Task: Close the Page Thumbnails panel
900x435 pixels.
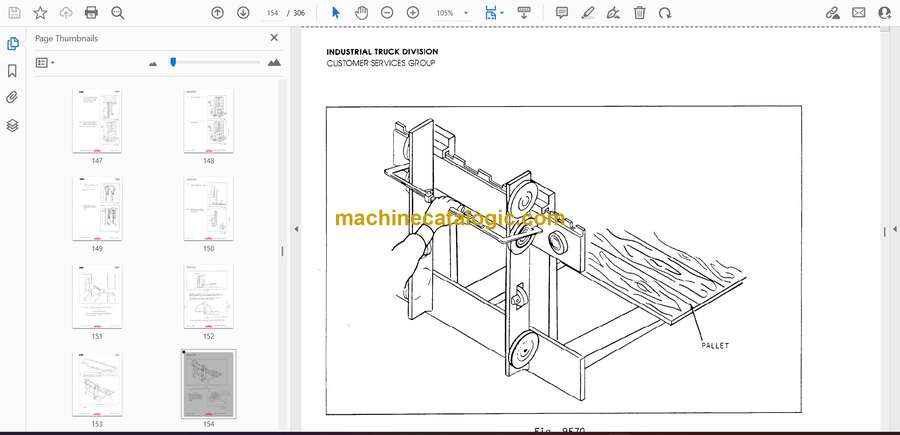Action: tap(274, 38)
